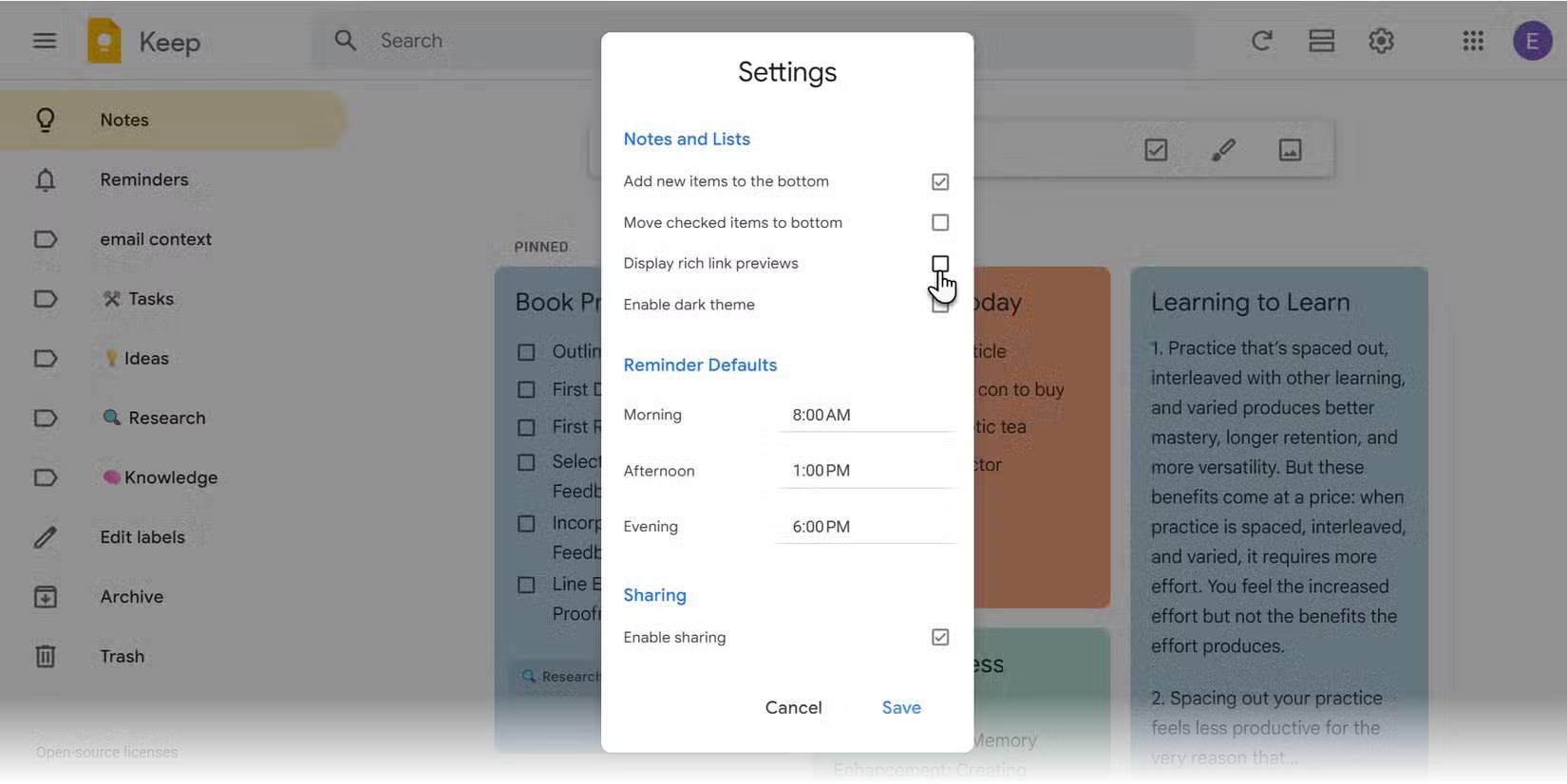
Task: Click the search magnifier icon
Action: tap(346, 41)
